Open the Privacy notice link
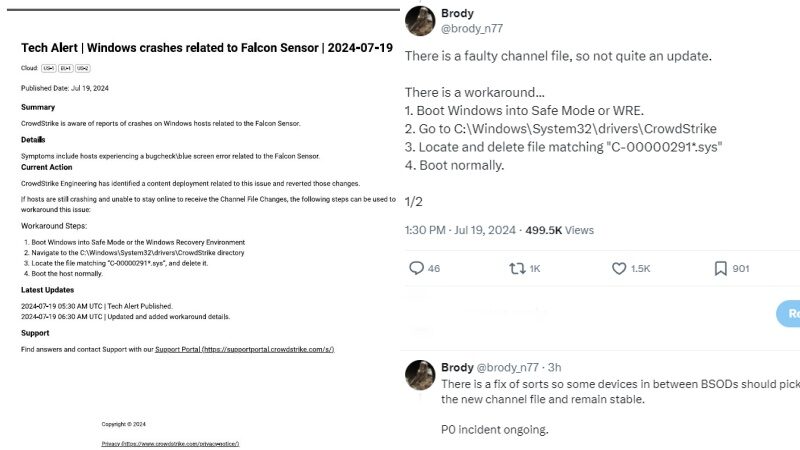800x450 pixels. pos(170,444)
